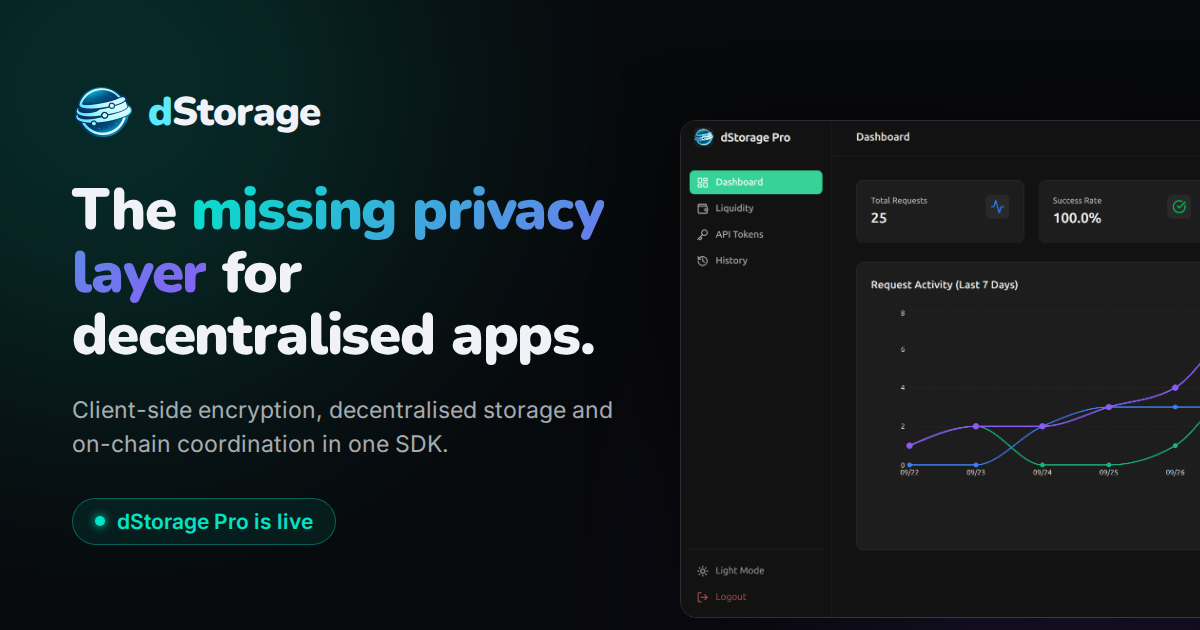Click the 09/26 date label on chart

coord(1175,473)
